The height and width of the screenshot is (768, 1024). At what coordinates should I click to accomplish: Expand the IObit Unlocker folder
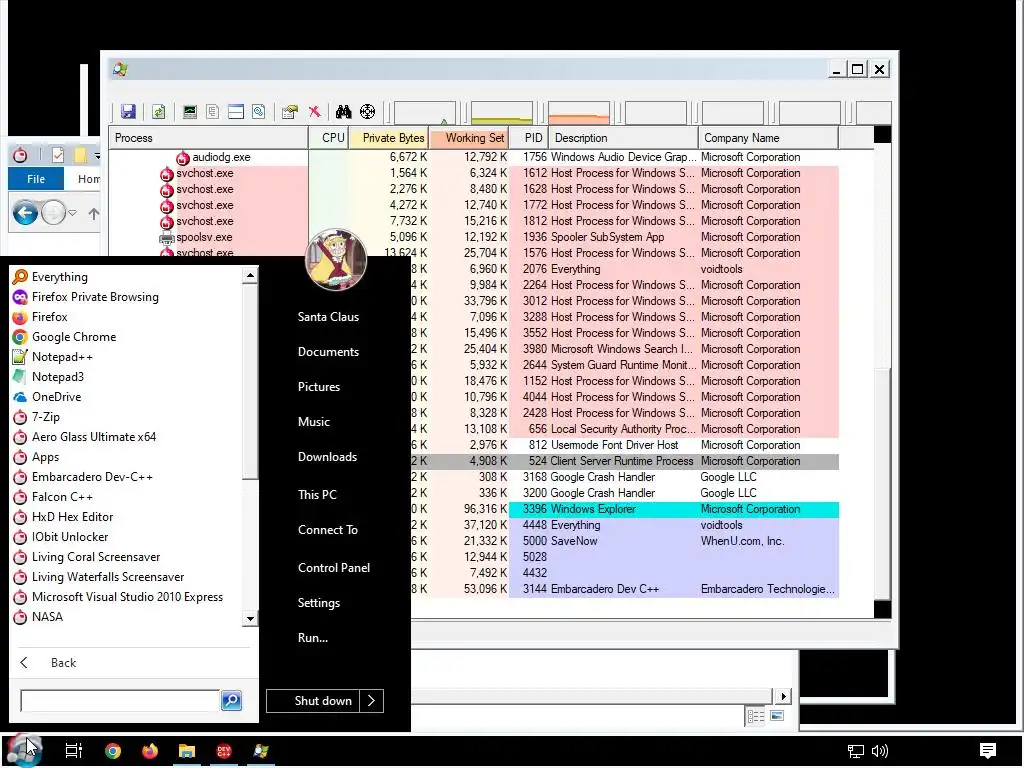coord(127,537)
